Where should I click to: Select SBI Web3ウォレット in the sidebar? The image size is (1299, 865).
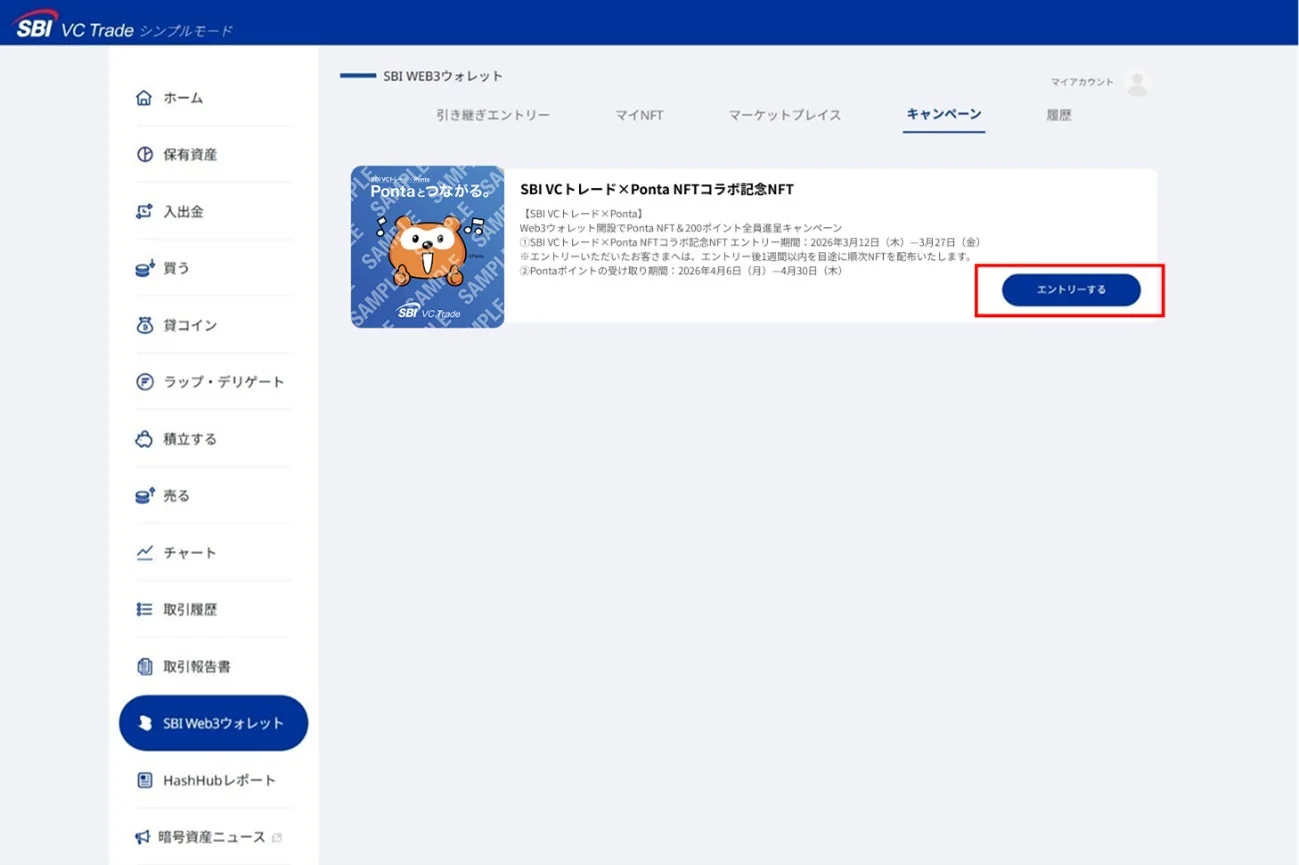(213, 722)
